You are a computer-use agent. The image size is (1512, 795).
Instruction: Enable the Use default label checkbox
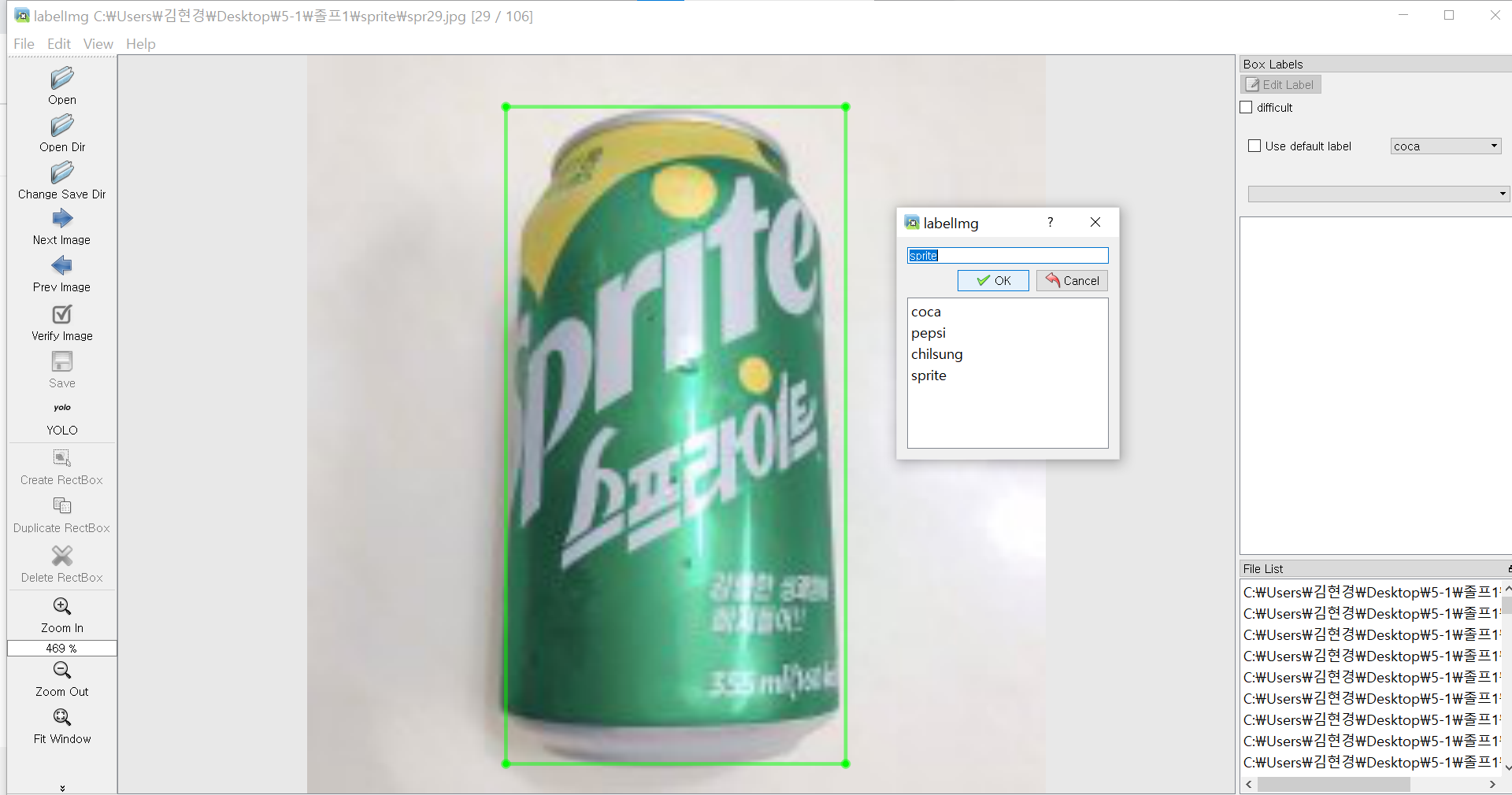pyautogui.click(x=1254, y=146)
